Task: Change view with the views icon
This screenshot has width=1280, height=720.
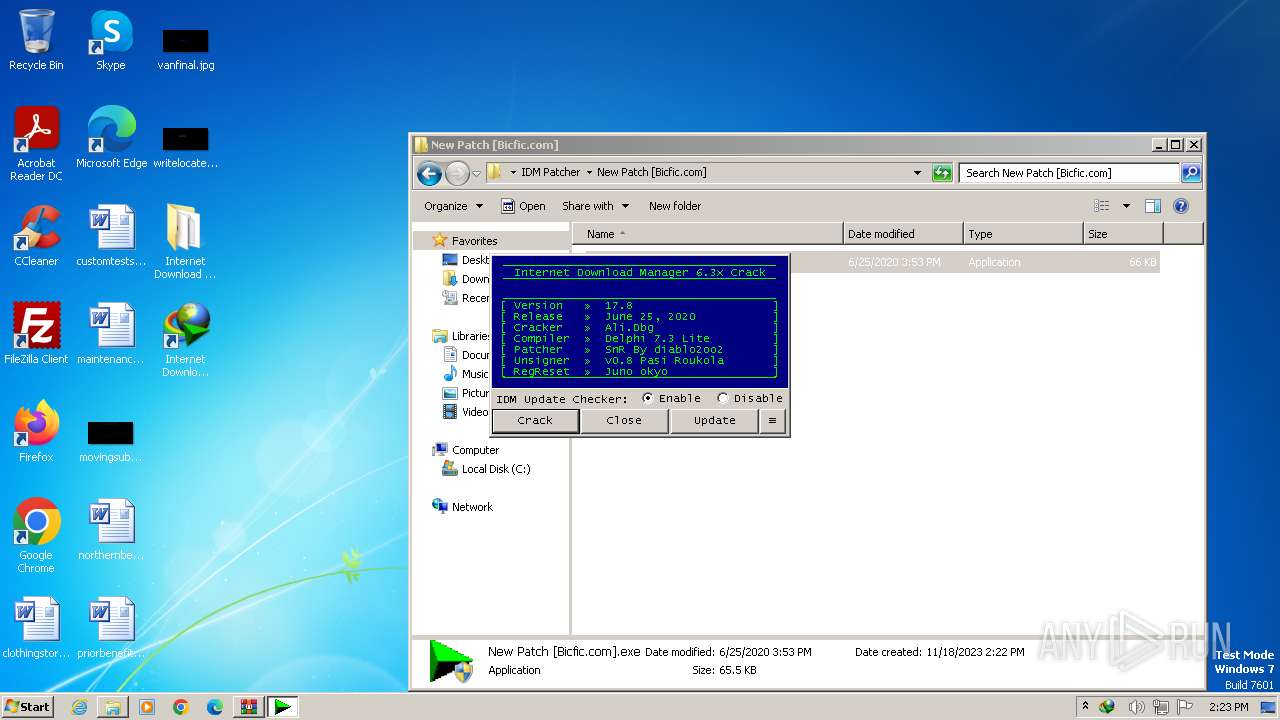Action: pos(1102,206)
